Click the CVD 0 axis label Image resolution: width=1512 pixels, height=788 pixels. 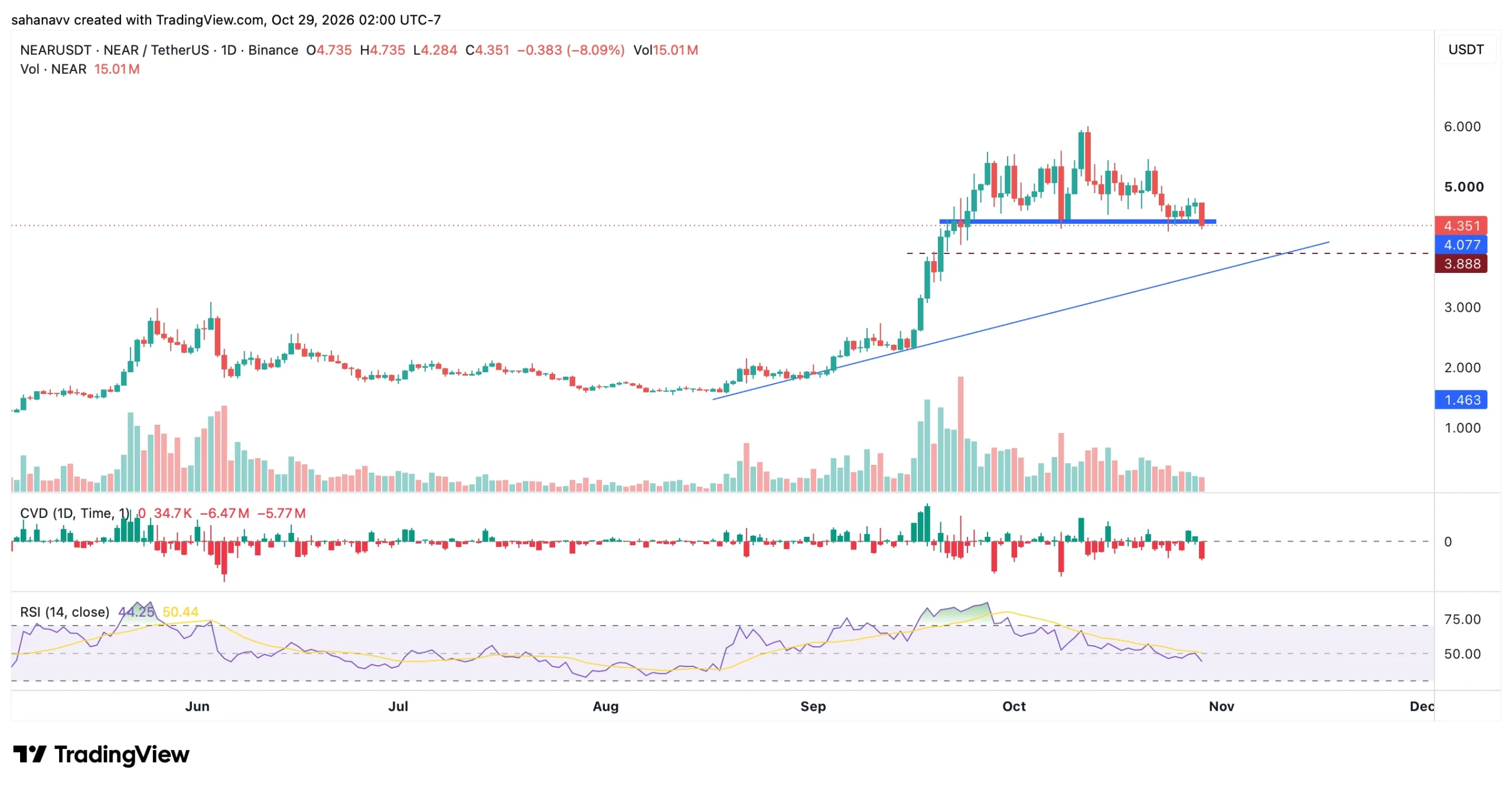coord(1447,541)
